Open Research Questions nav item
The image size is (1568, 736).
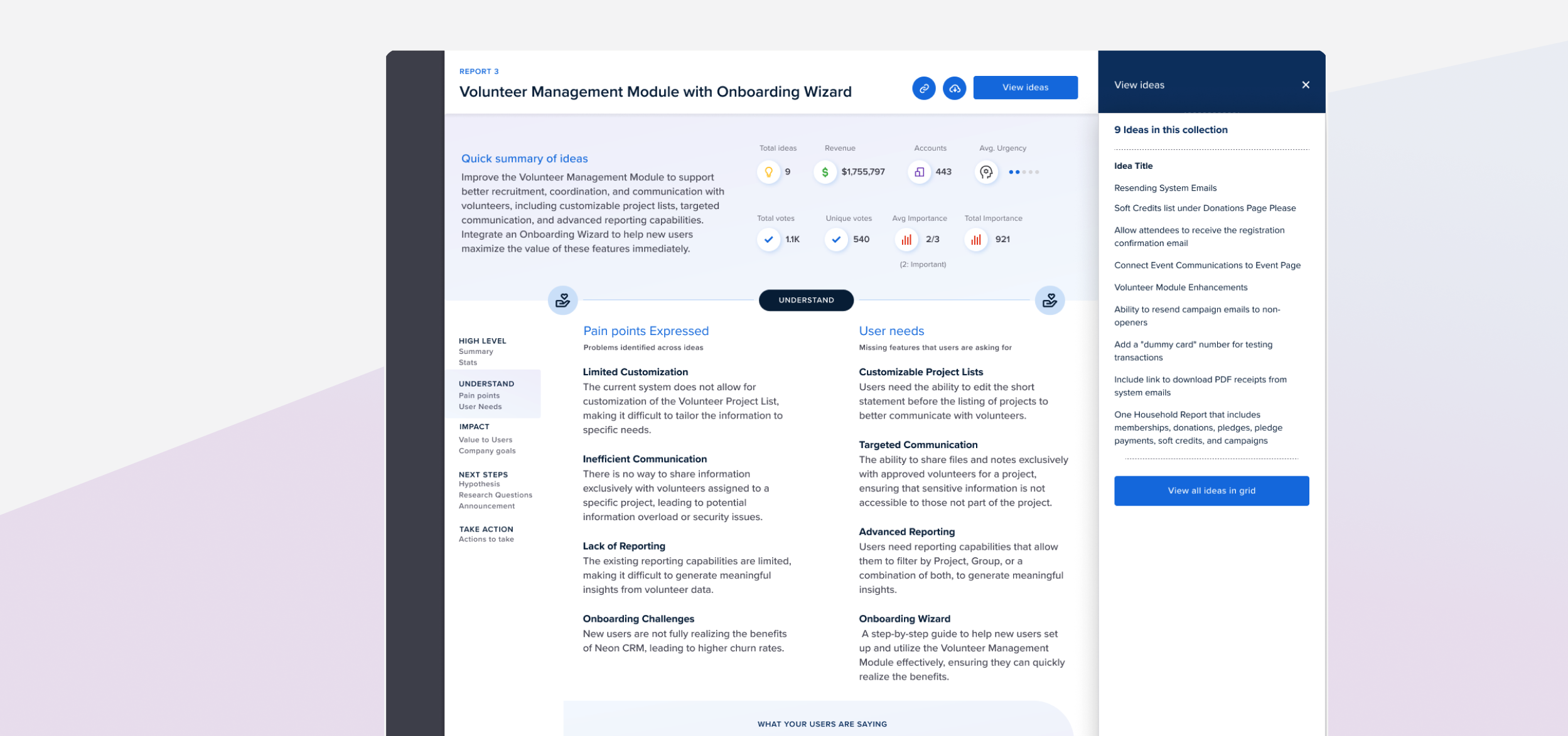pos(495,495)
